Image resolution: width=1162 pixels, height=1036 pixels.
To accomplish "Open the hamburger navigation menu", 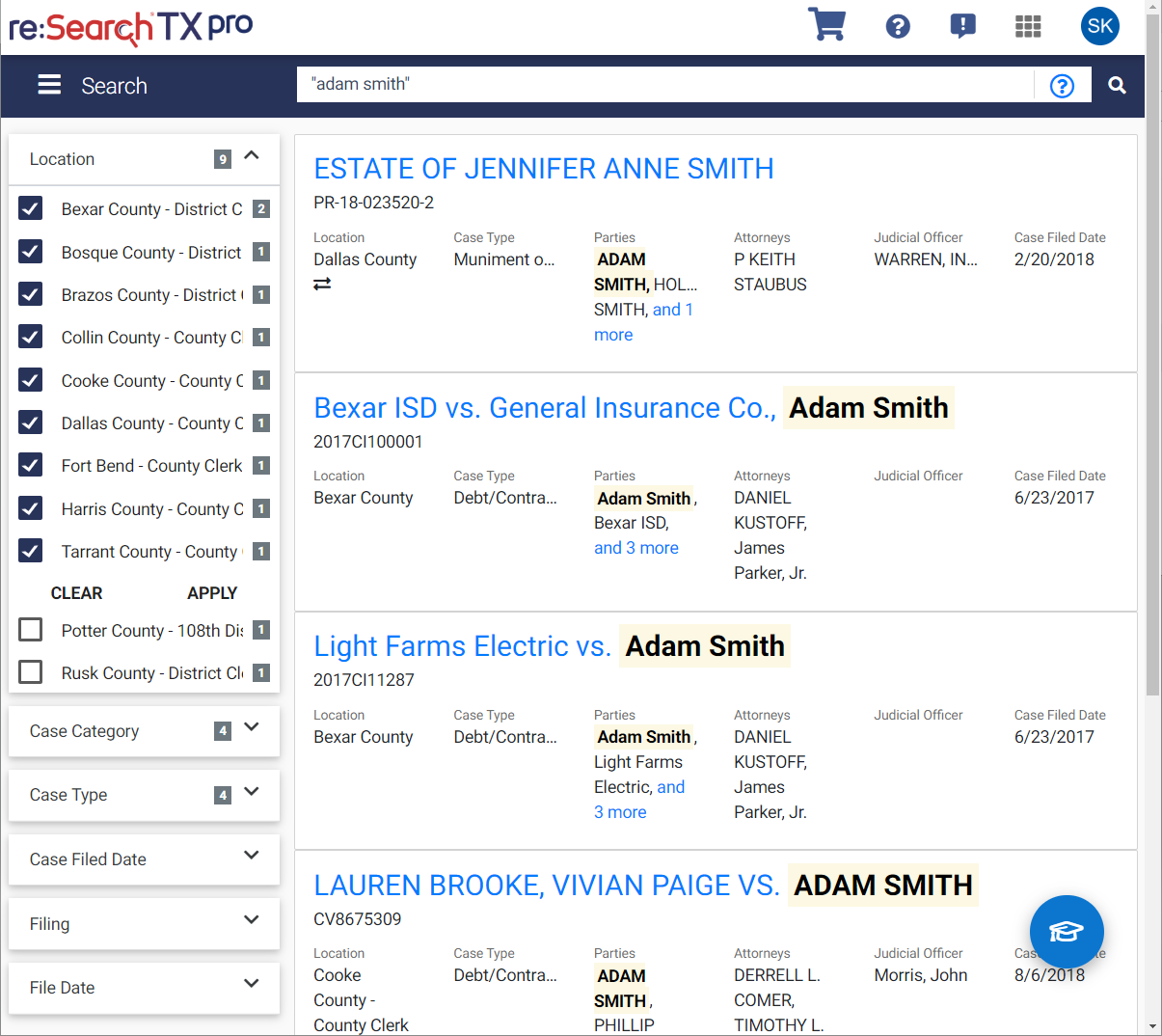I will (49, 85).
